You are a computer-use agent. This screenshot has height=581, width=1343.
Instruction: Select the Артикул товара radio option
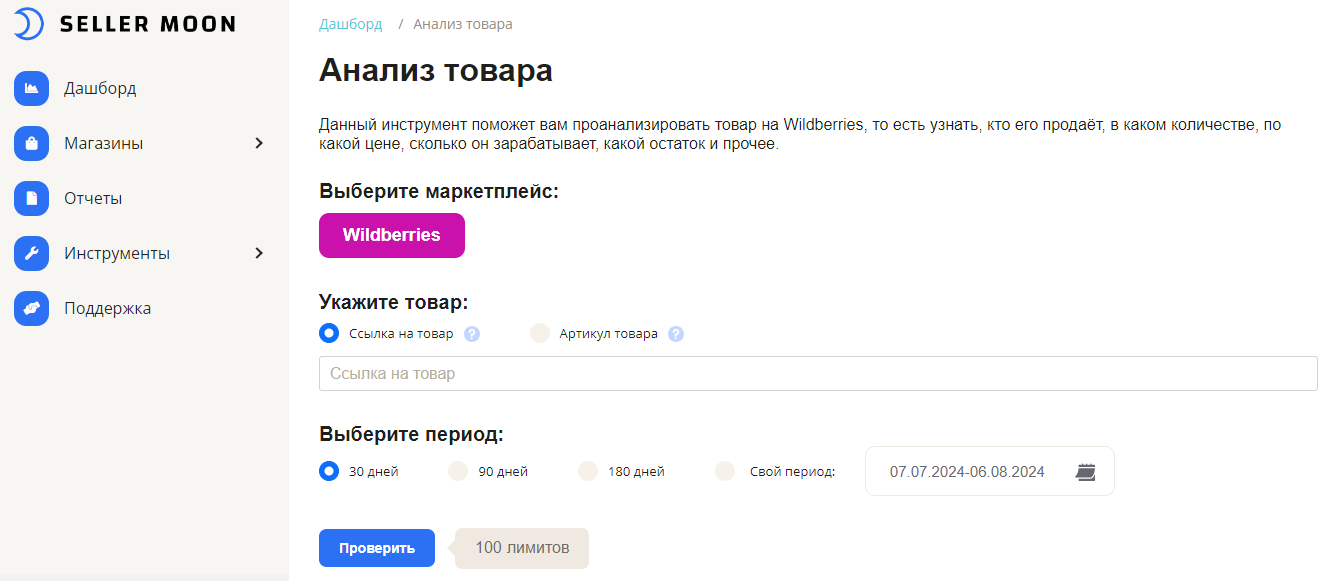540,333
